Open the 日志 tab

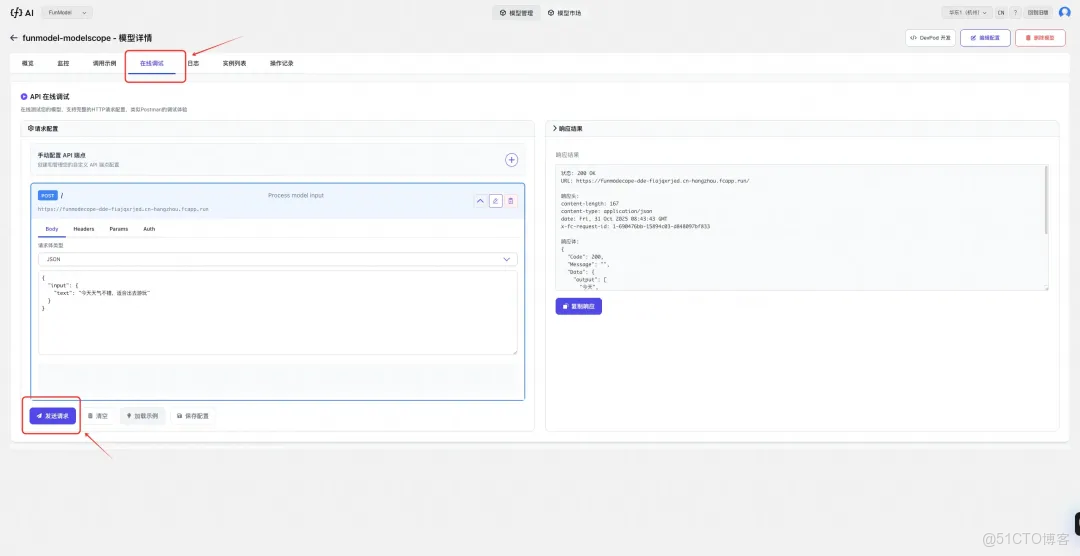pos(194,63)
